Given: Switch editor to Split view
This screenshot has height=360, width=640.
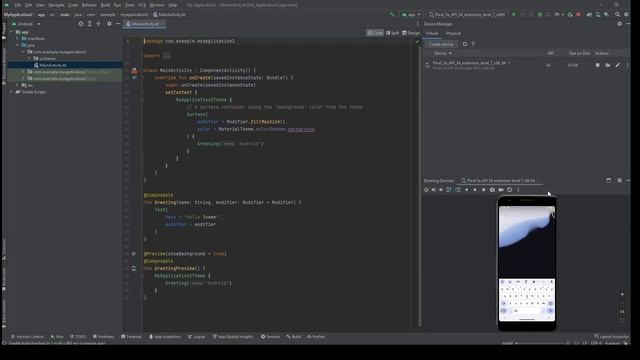Looking at the screenshot, I should [x=393, y=33].
